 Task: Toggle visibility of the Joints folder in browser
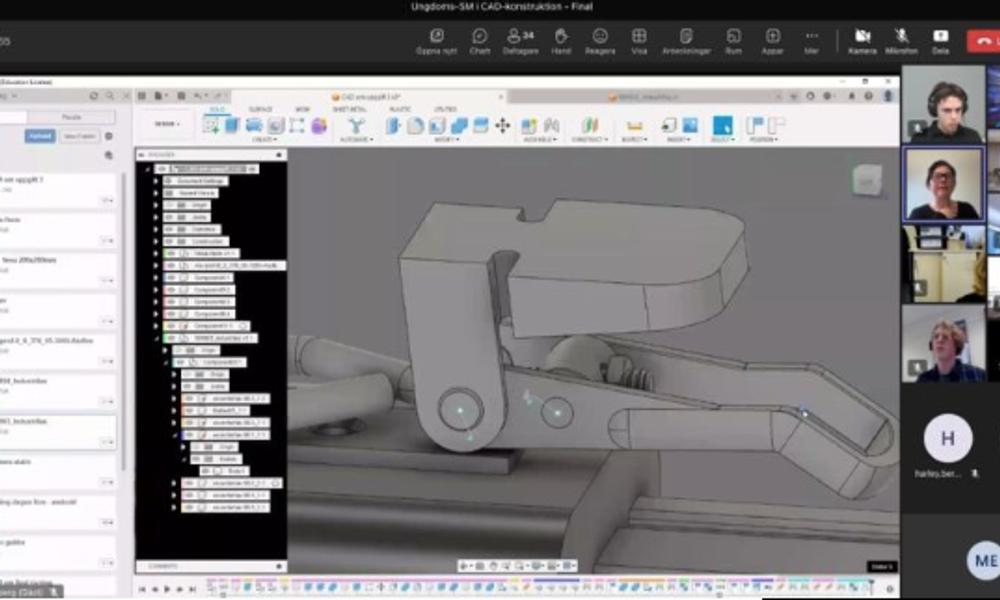171,217
